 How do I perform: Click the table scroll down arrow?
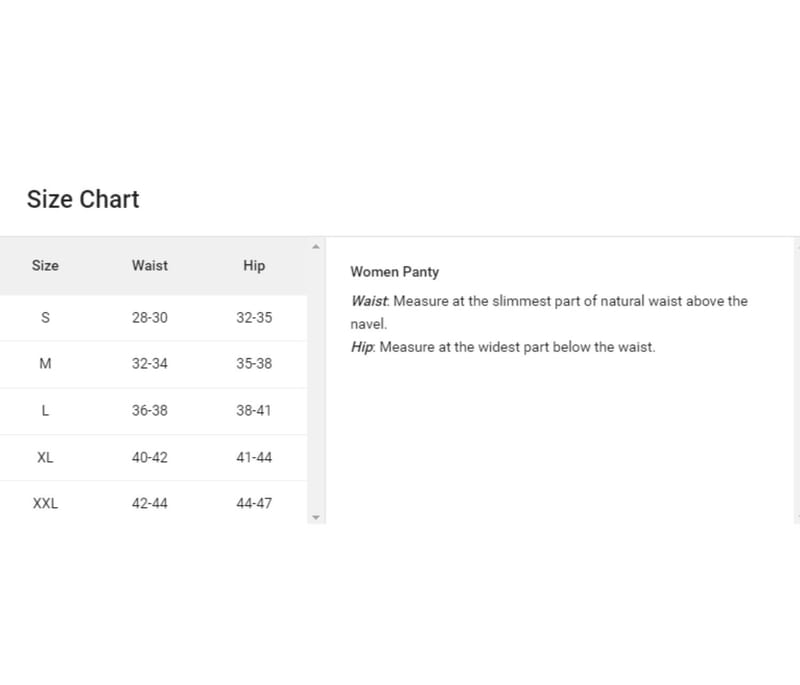(x=316, y=517)
